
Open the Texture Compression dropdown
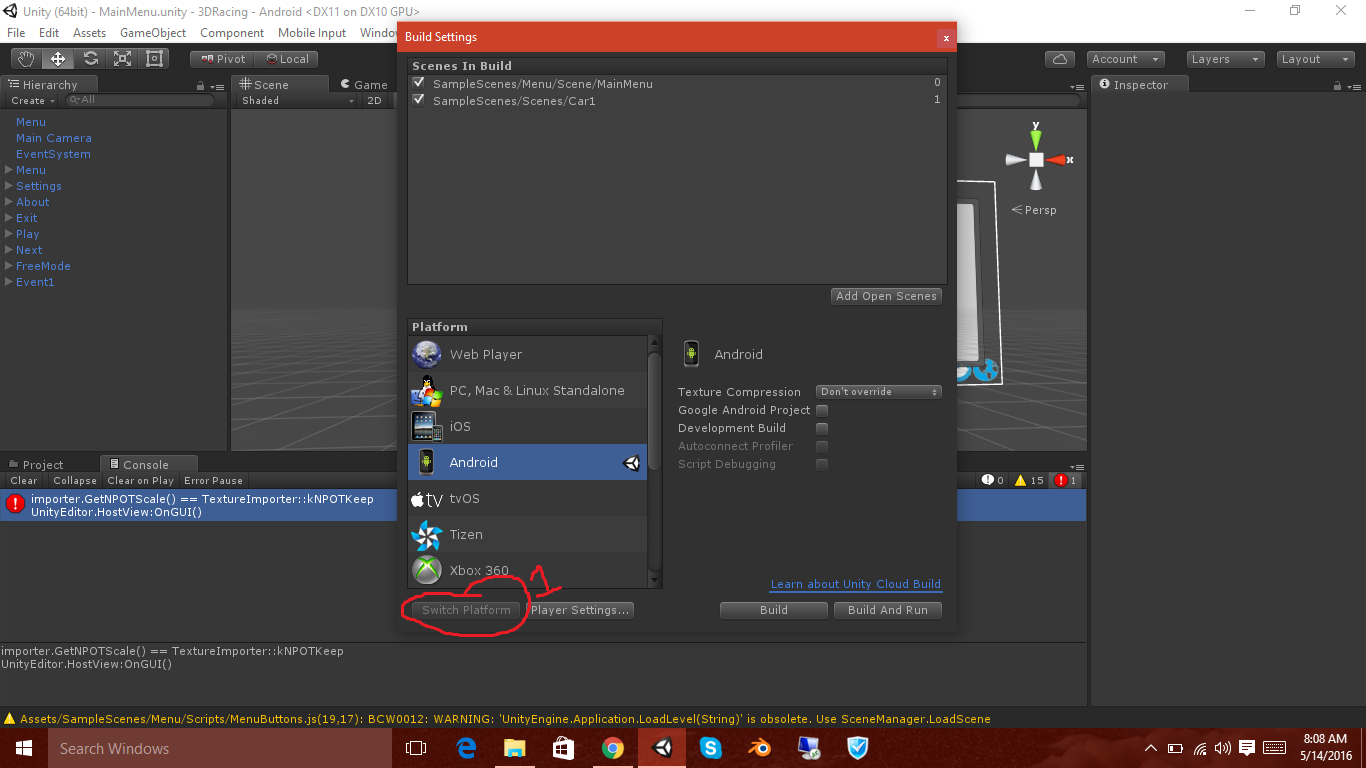880,392
